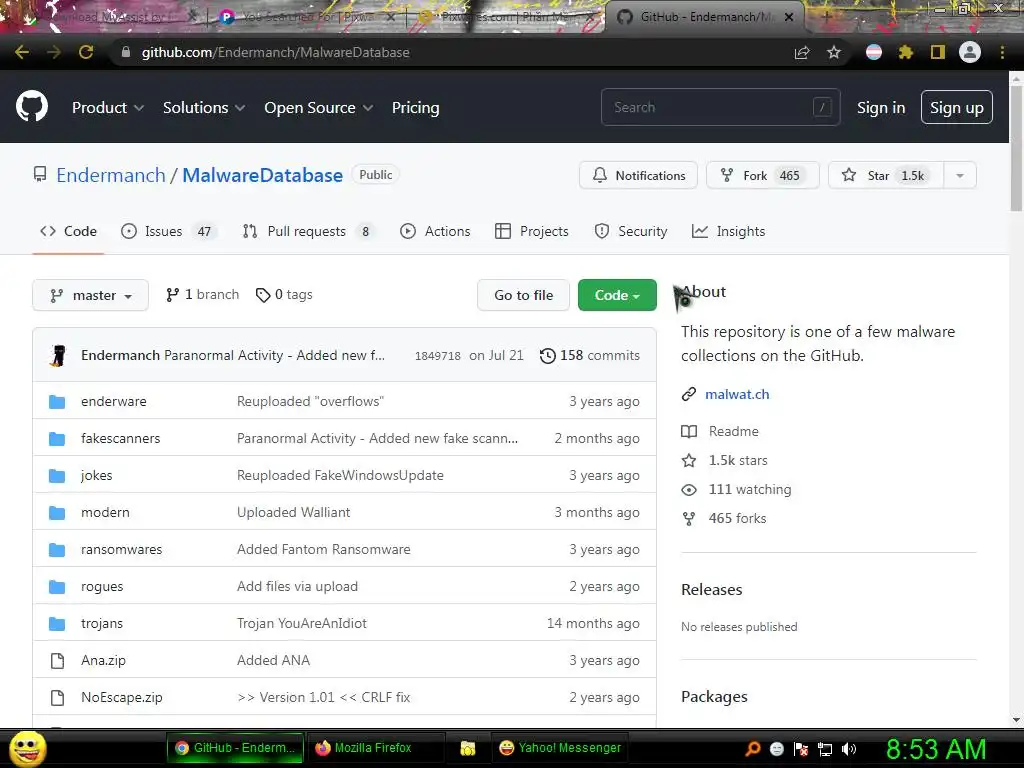Switch to Mozilla Firefox taskbar item
The height and width of the screenshot is (768, 1024).
(376, 748)
